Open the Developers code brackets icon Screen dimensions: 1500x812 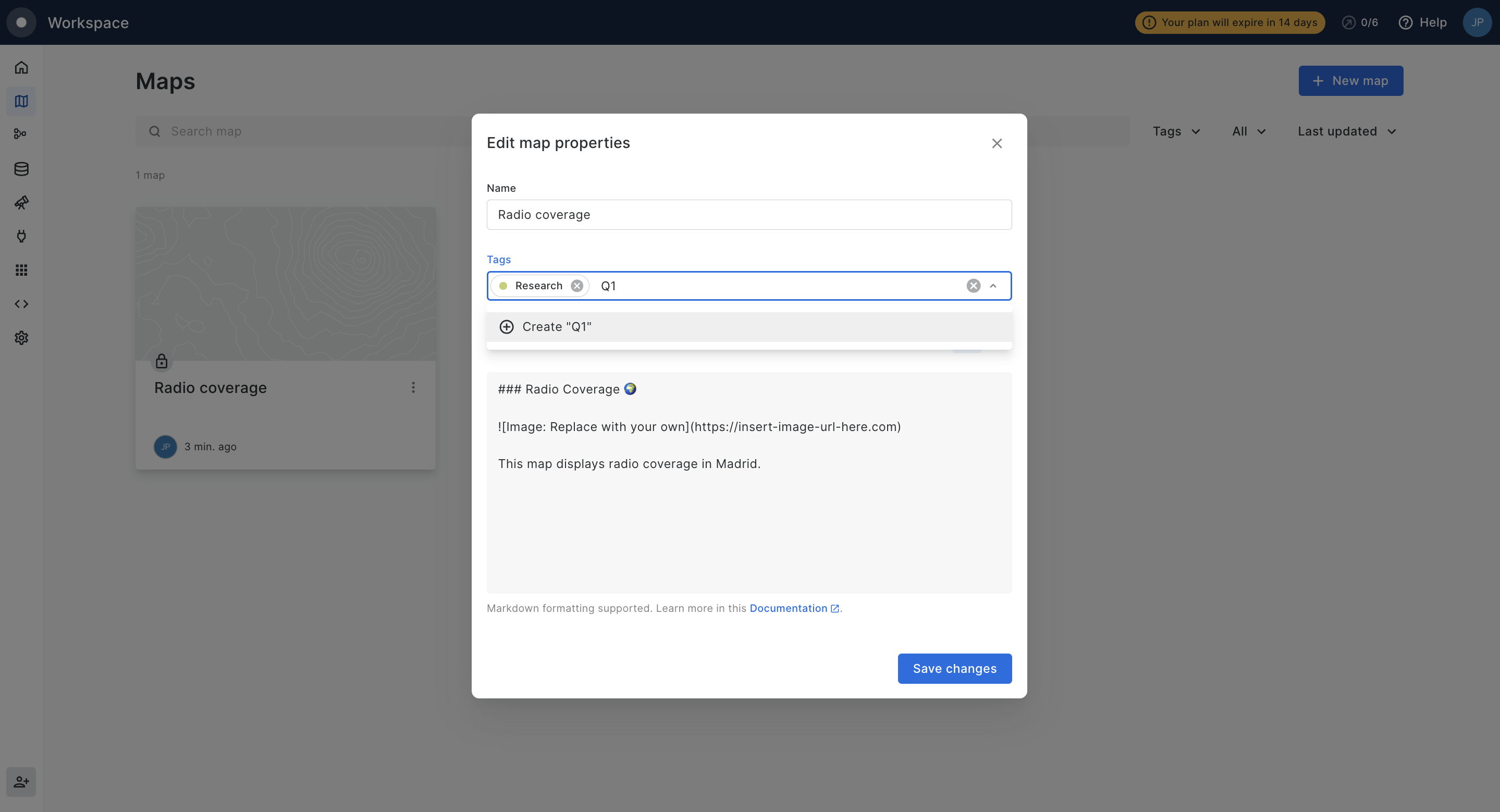21,304
